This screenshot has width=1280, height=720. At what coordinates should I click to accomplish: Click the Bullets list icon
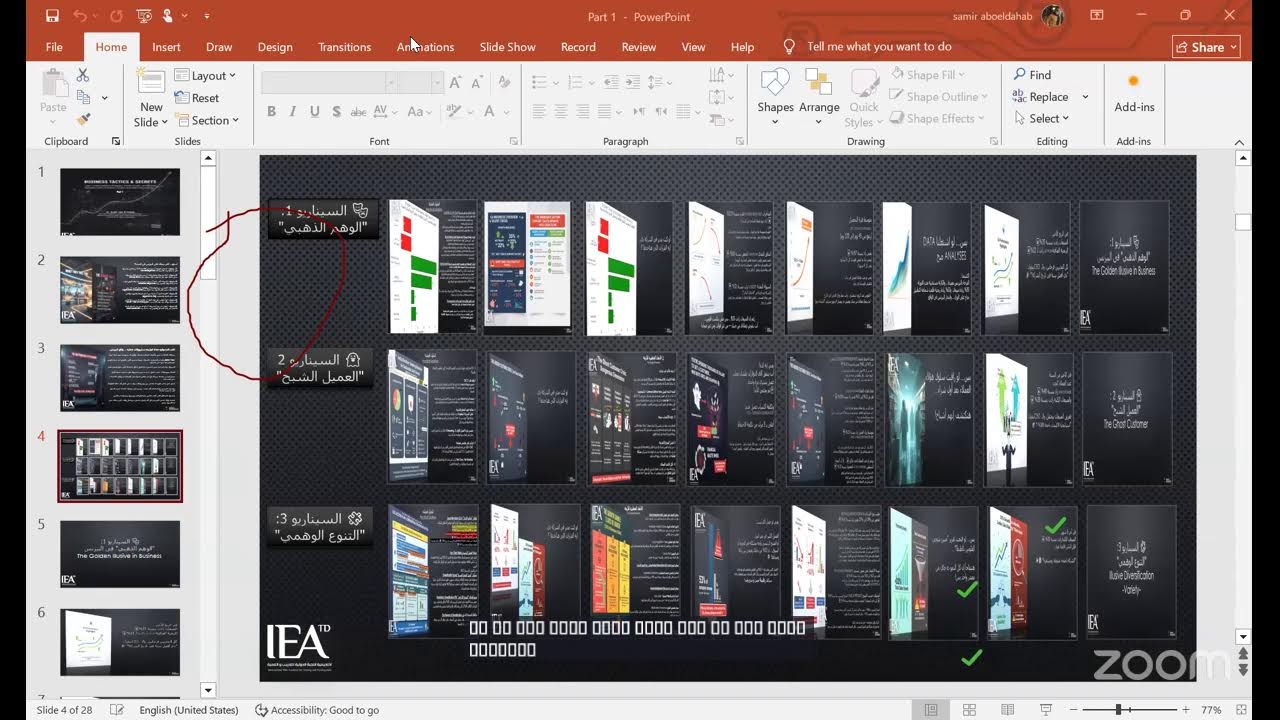tap(539, 82)
